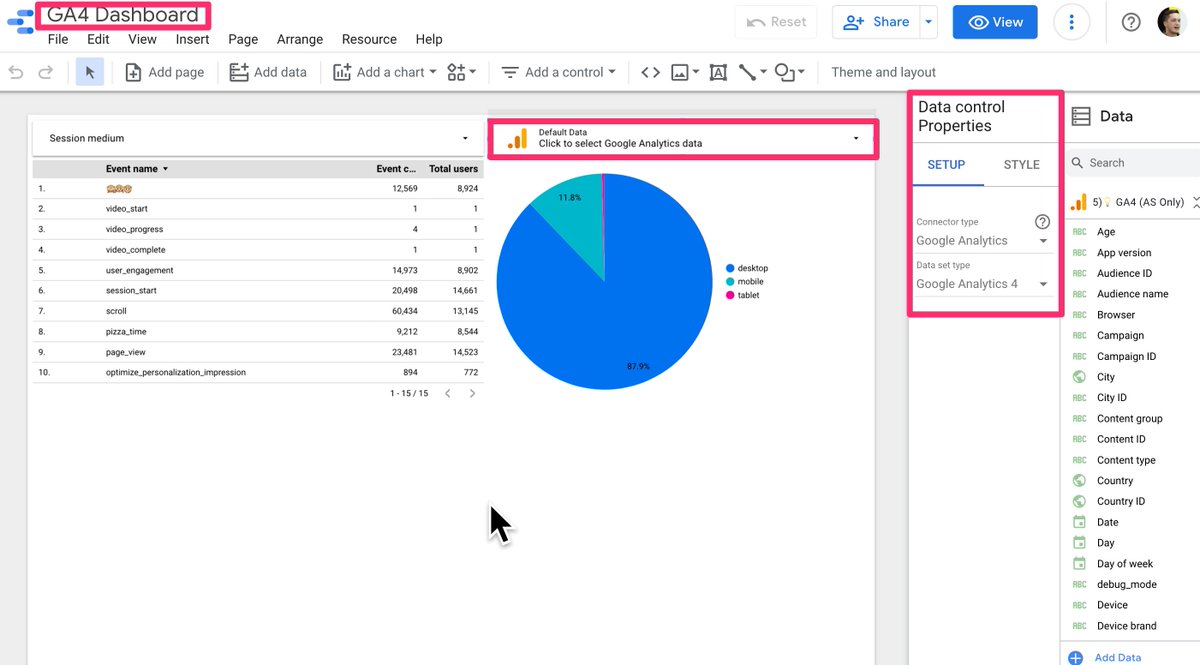Open the File menu
This screenshot has width=1200, height=665.
tap(58, 39)
